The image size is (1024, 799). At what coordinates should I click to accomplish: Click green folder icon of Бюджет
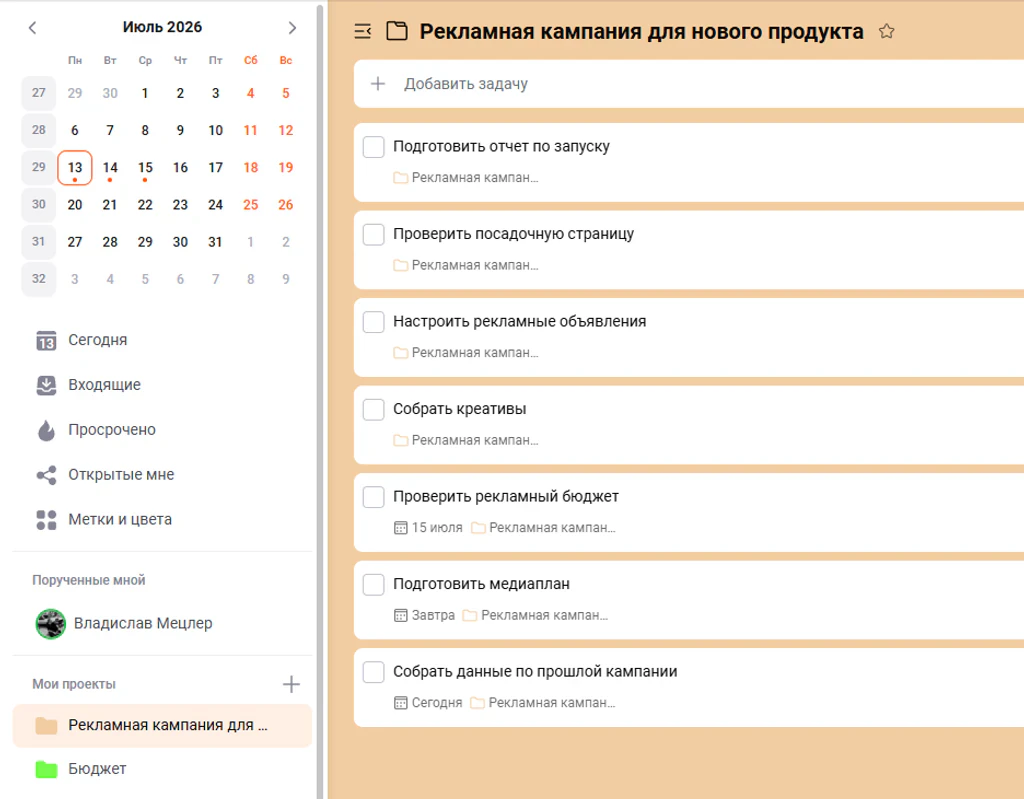click(x=46, y=769)
